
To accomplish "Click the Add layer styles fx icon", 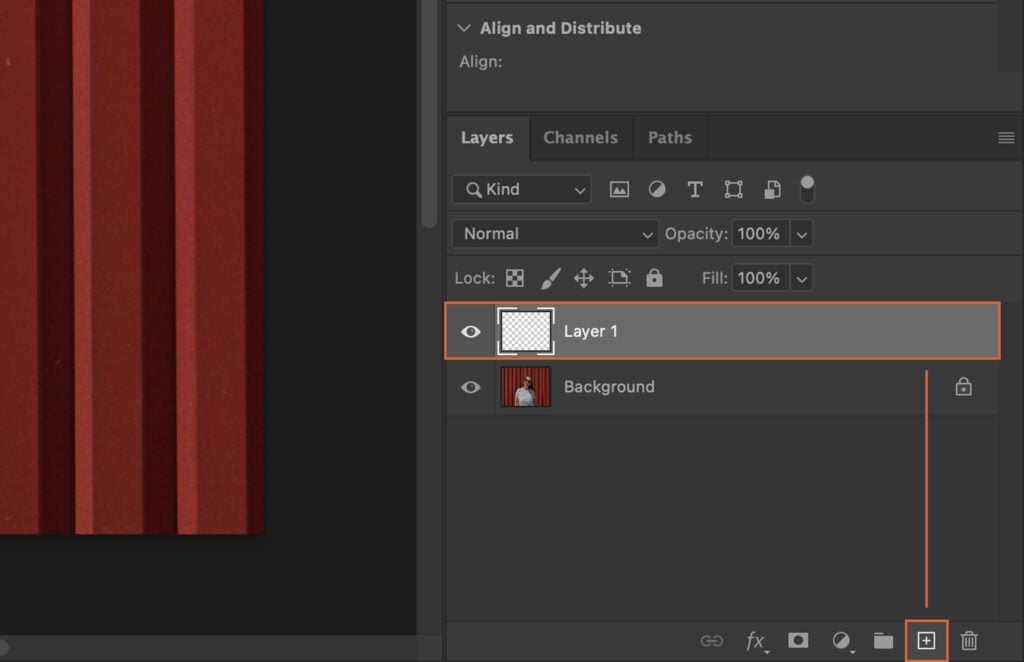I will pos(757,641).
